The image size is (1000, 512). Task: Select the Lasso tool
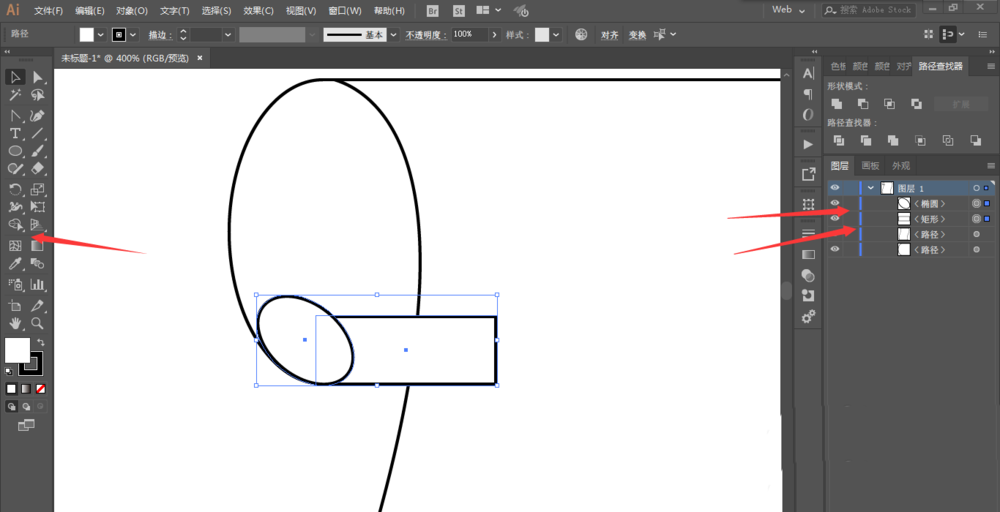coord(38,96)
